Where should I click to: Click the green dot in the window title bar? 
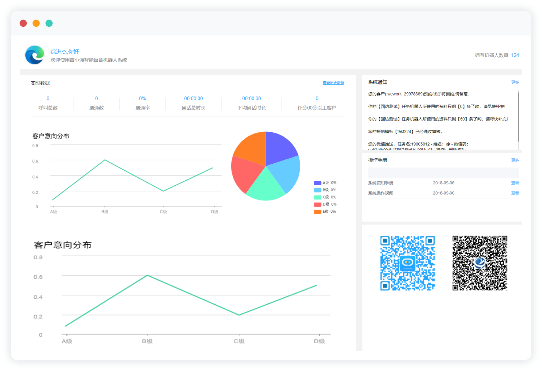(49, 23)
